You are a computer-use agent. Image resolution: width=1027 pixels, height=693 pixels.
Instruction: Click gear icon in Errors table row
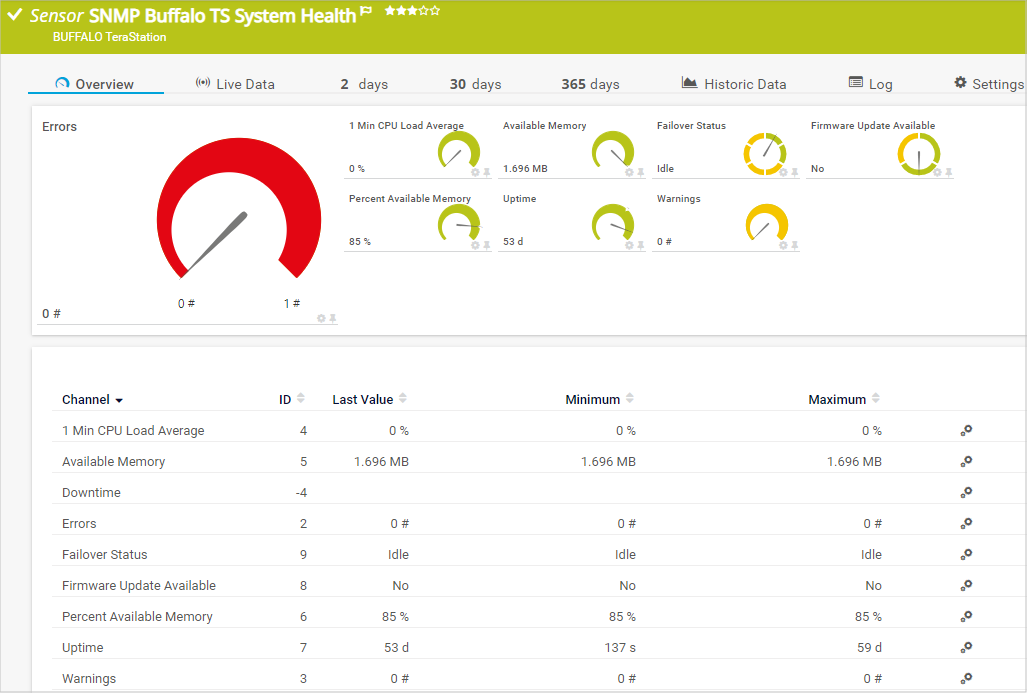tap(966, 523)
